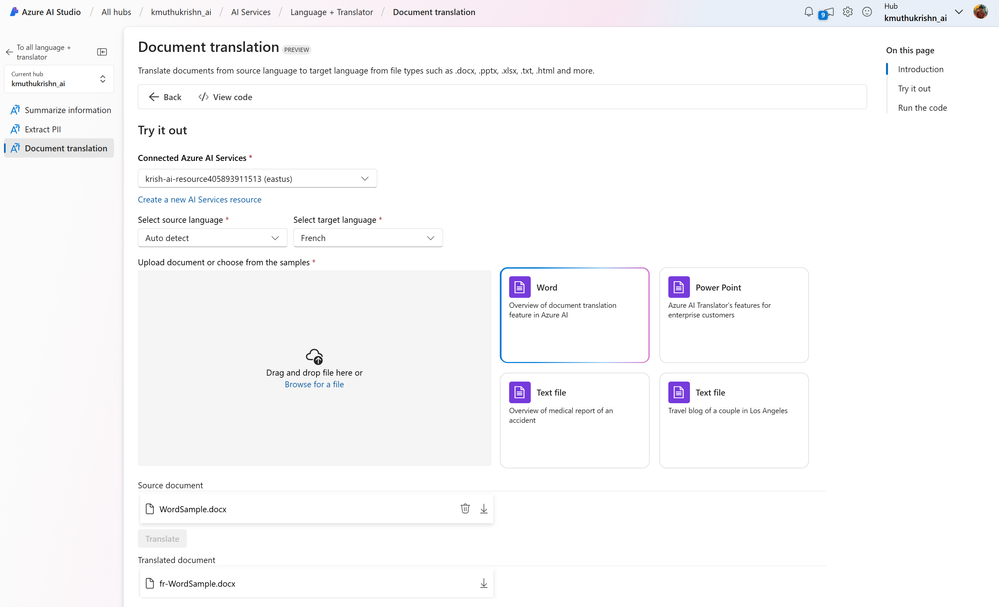Click Browse for a file link

point(314,384)
